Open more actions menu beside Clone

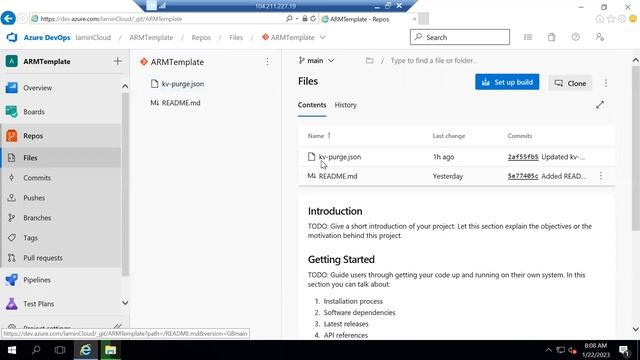pyautogui.click(x=606, y=83)
